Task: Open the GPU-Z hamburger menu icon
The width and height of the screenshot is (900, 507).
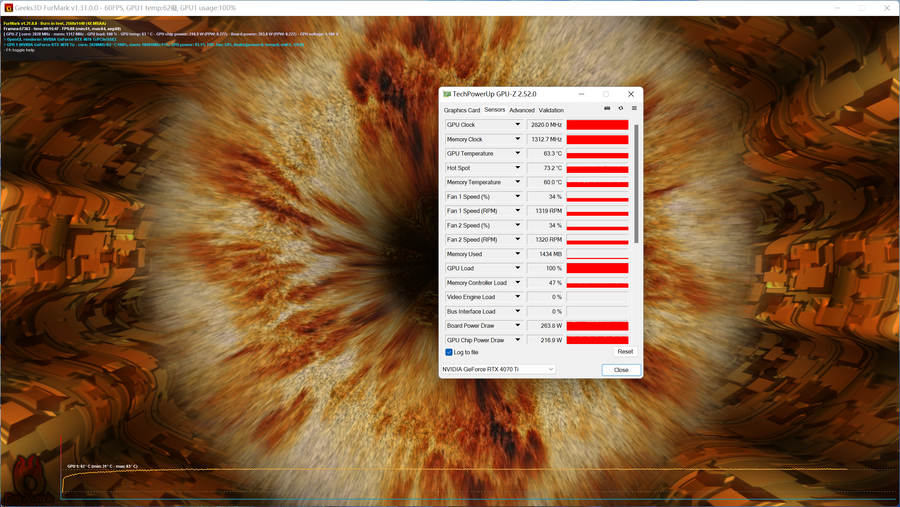Action: click(634, 108)
